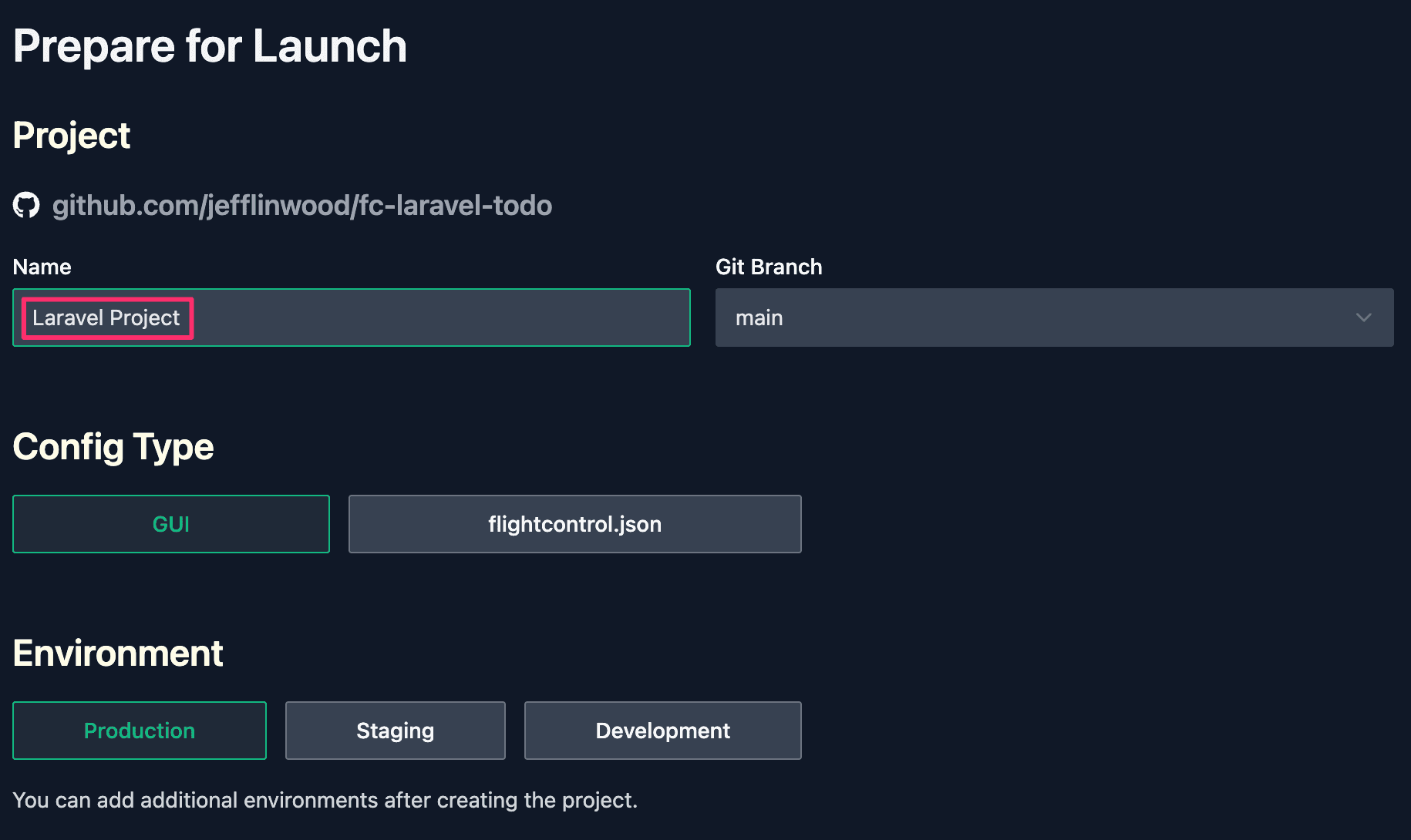Image resolution: width=1411 pixels, height=840 pixels.
Task: Click the Environment section heading
Action: 118,654
